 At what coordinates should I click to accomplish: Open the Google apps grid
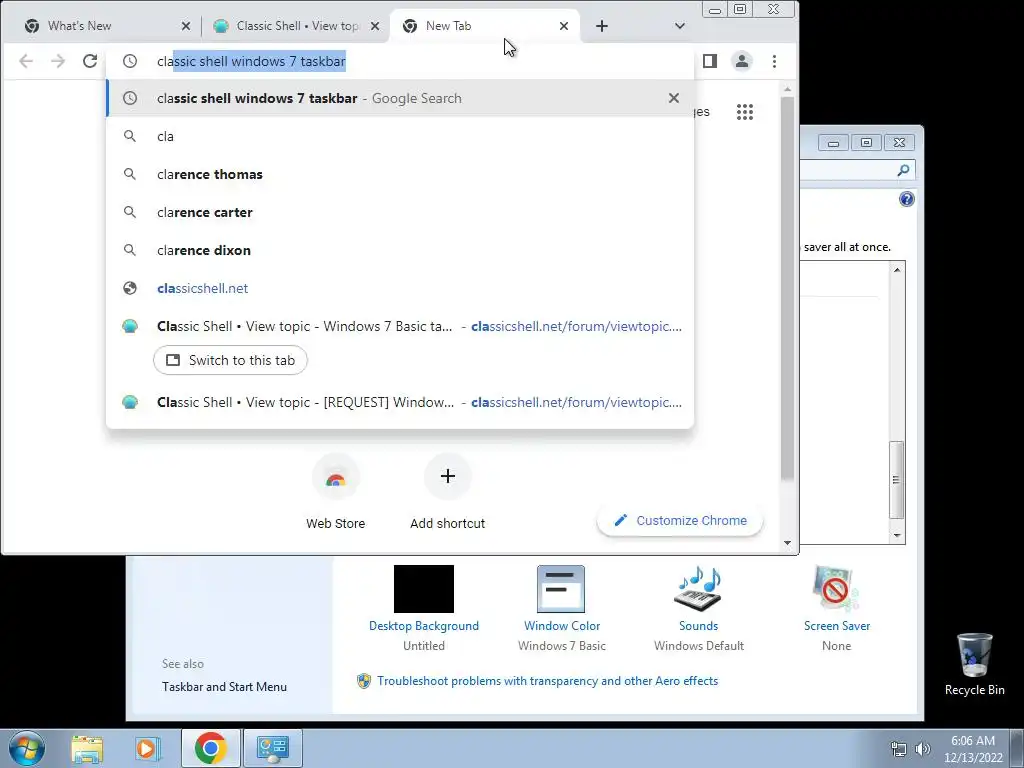click(744, 112)
